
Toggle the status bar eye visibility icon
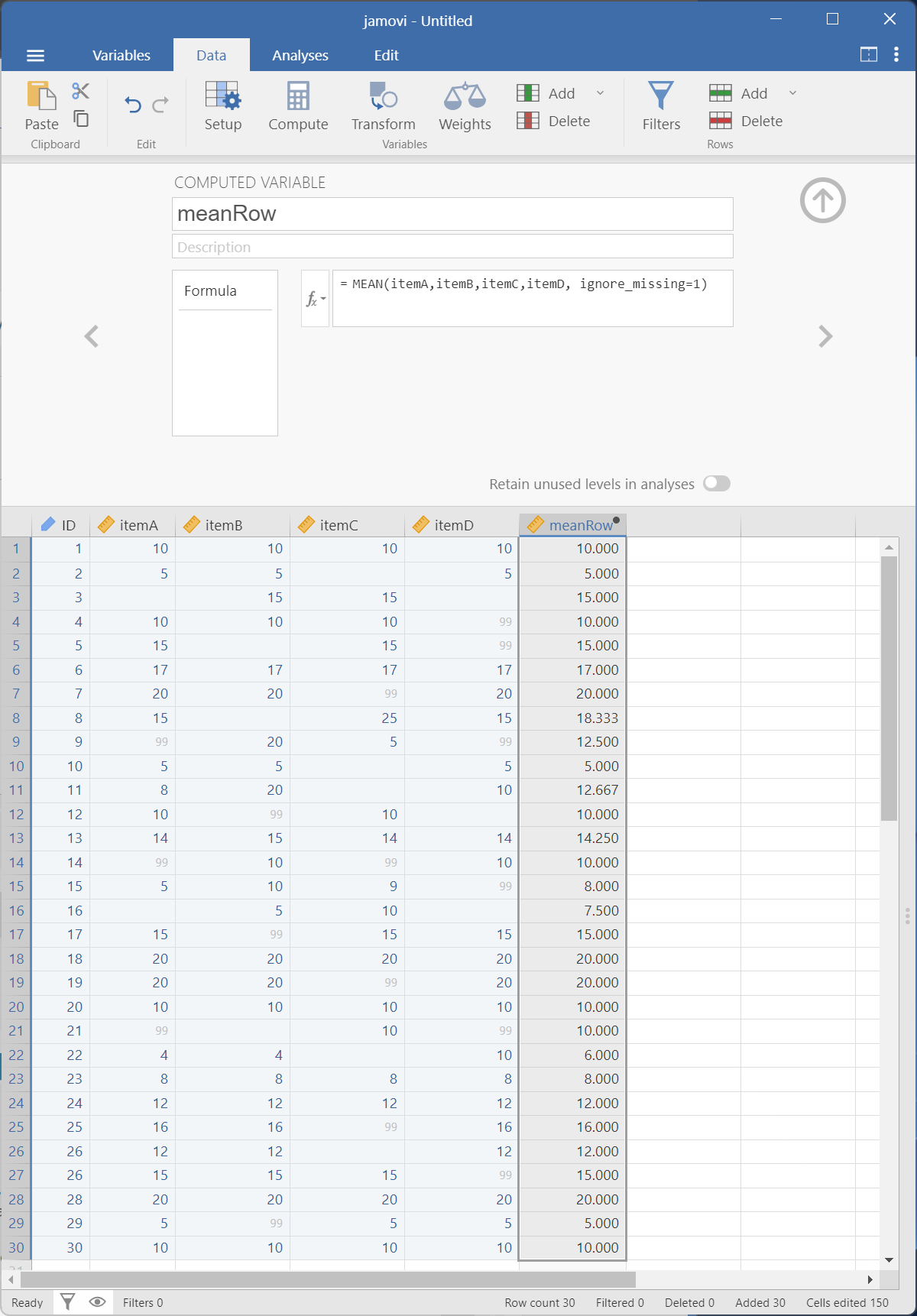tap(97, 1301)
